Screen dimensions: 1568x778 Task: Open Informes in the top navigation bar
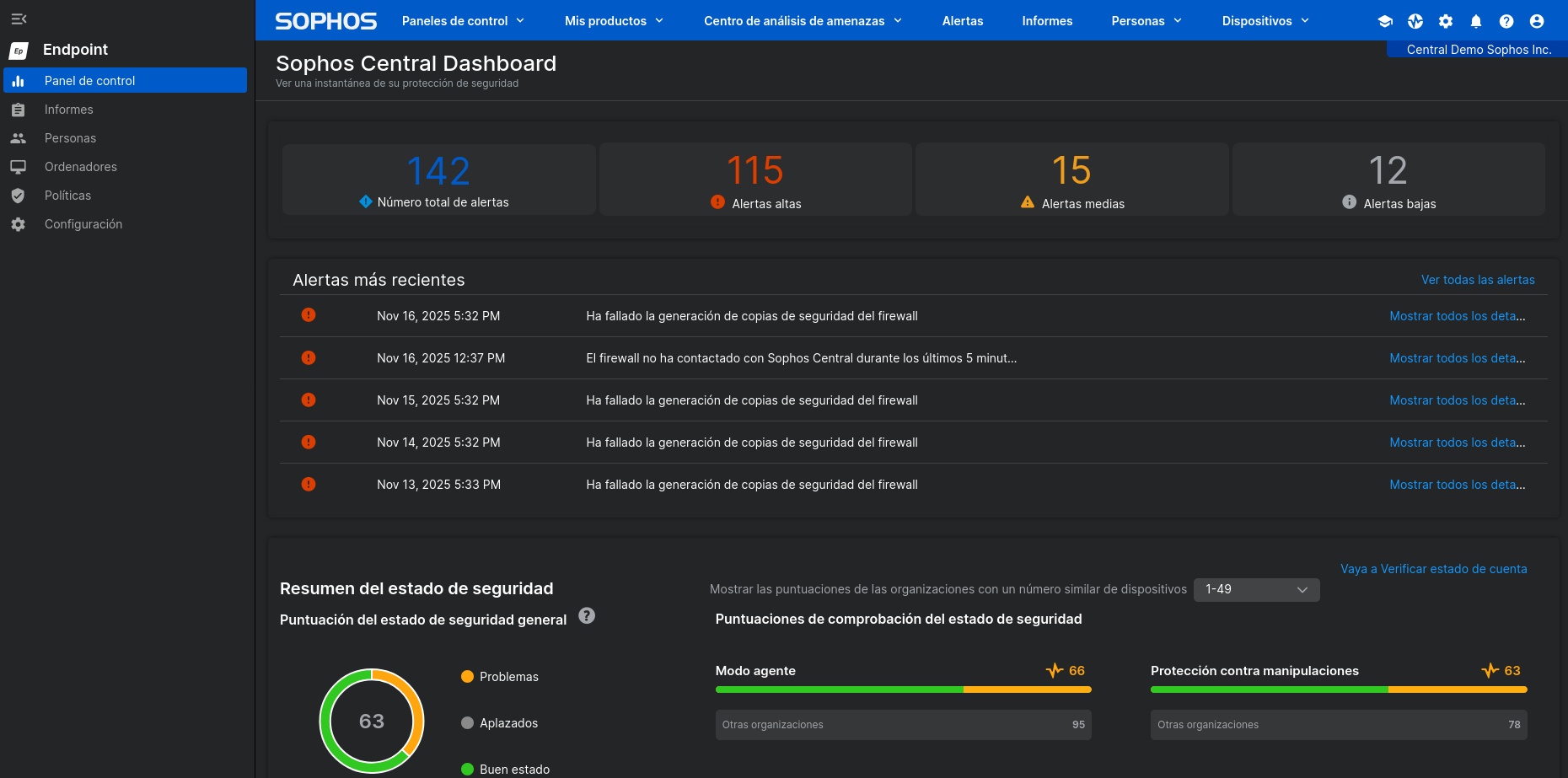1047,21
